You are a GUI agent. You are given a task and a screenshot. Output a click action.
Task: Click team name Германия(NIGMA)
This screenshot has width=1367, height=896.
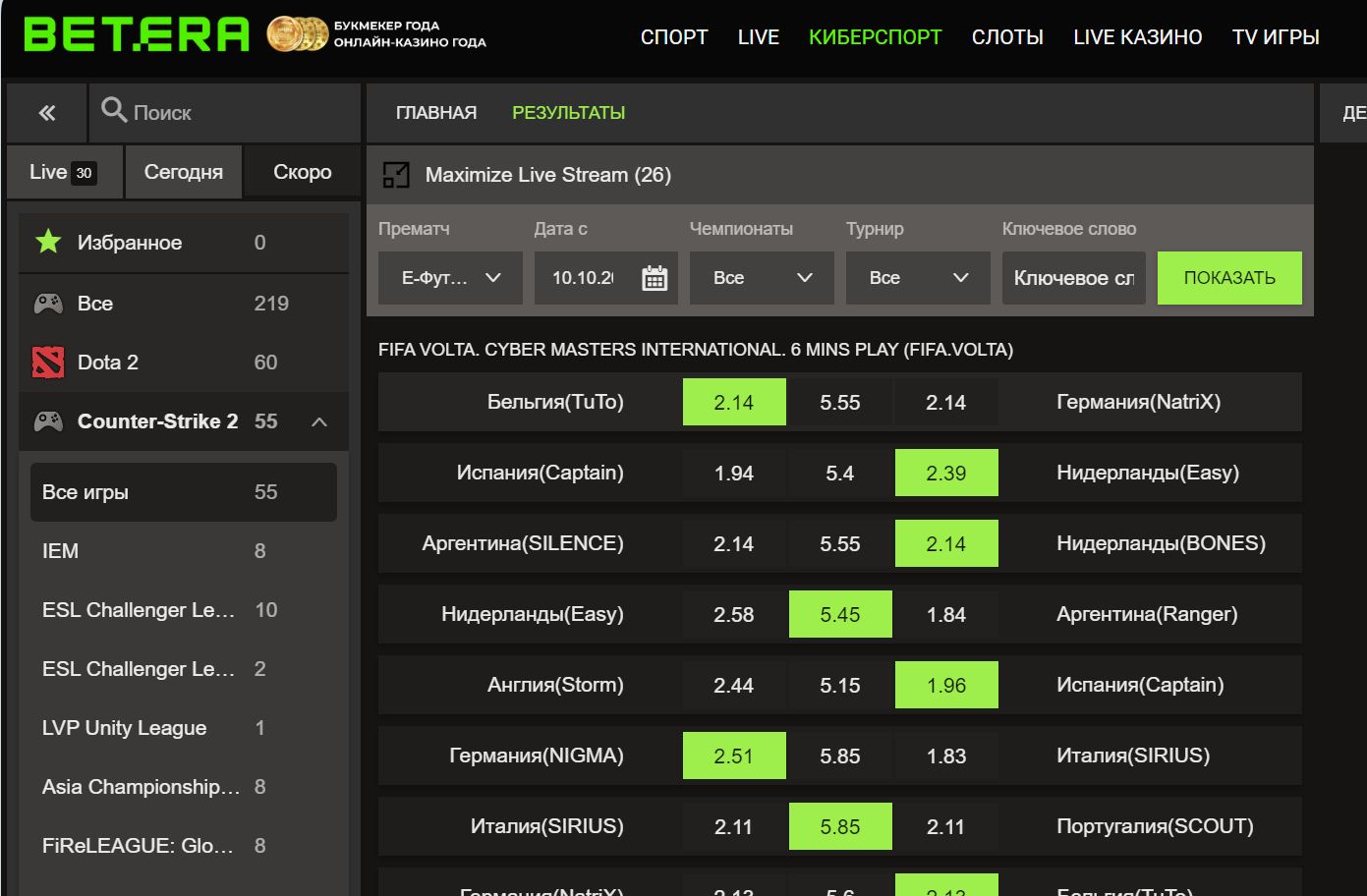[537, 756]
